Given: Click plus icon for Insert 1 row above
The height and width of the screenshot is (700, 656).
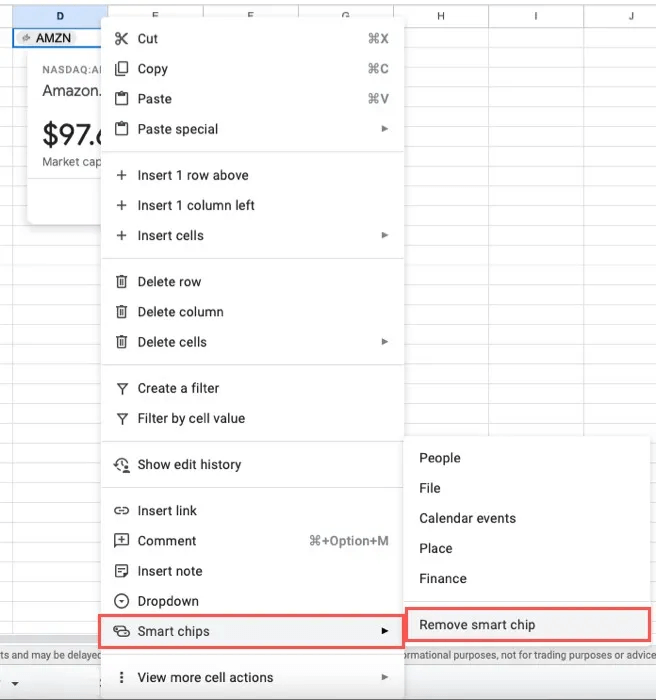Looking at the screenshot, I should (x=121, y=175).
